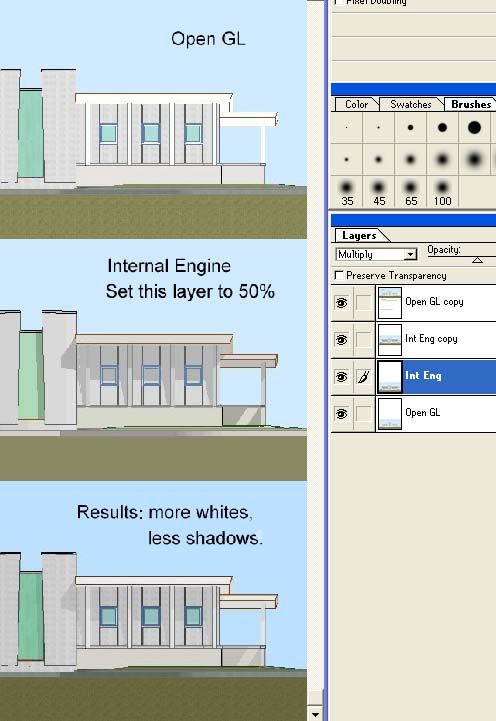Switch to the Color tab

click(356, 104)
